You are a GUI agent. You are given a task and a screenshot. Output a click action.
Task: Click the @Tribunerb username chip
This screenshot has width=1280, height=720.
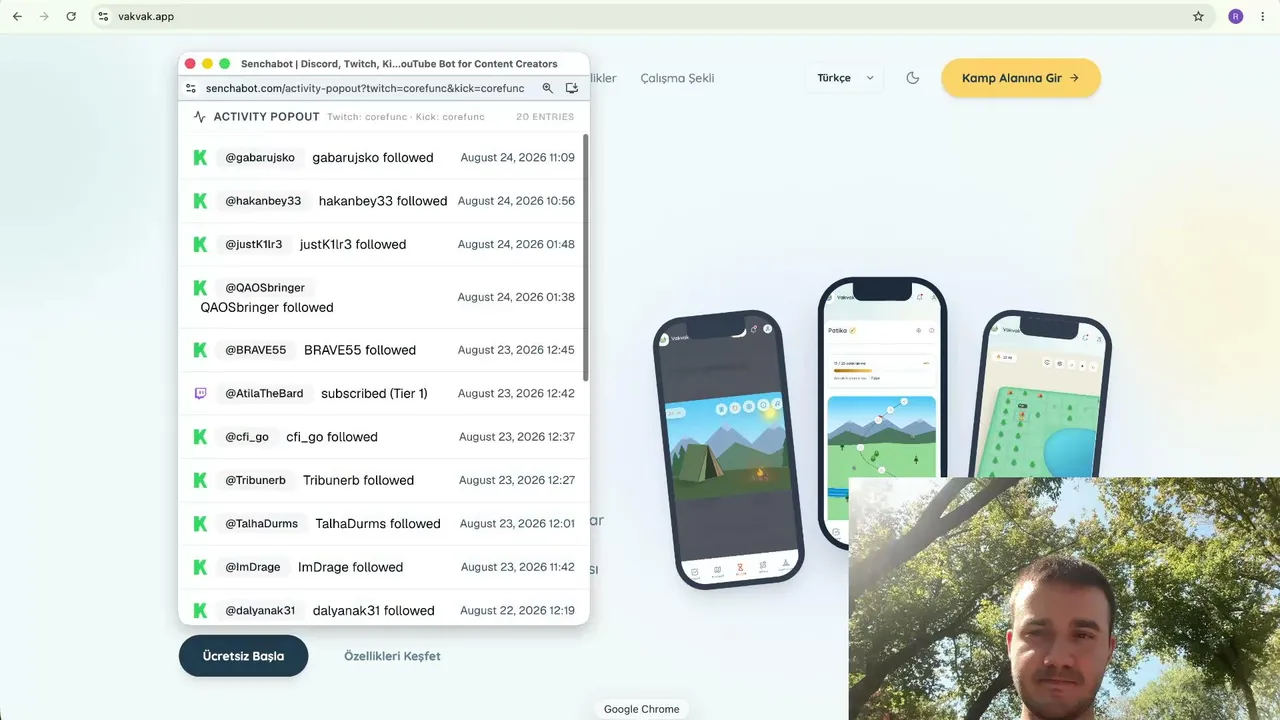point(255,480)
